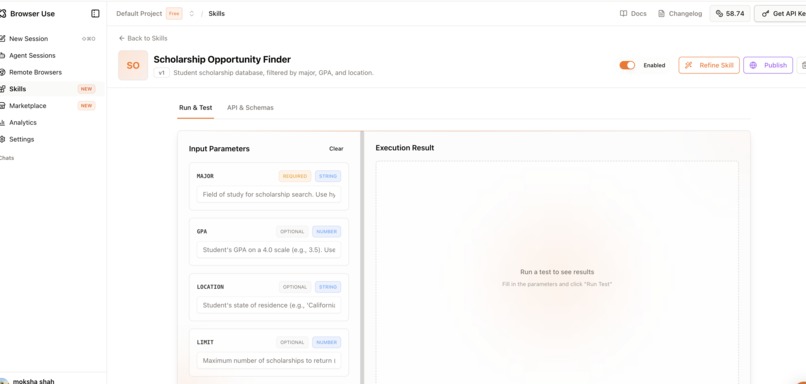
Task: Click the OPTIONAL badge on LOCATION
Action: (x=295, y=287)
